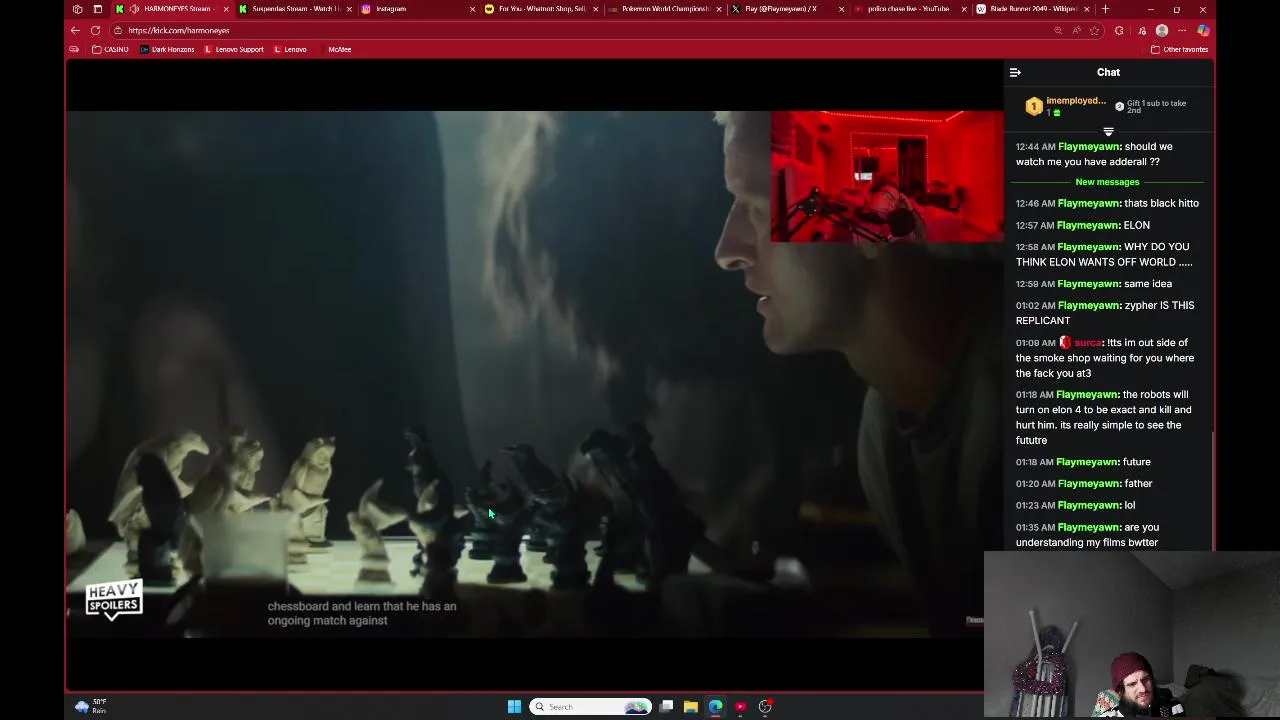Open the Lenovo bookmark
Image resolution: width=1280 pixels, height=720 pixels.
click(290, 49)
